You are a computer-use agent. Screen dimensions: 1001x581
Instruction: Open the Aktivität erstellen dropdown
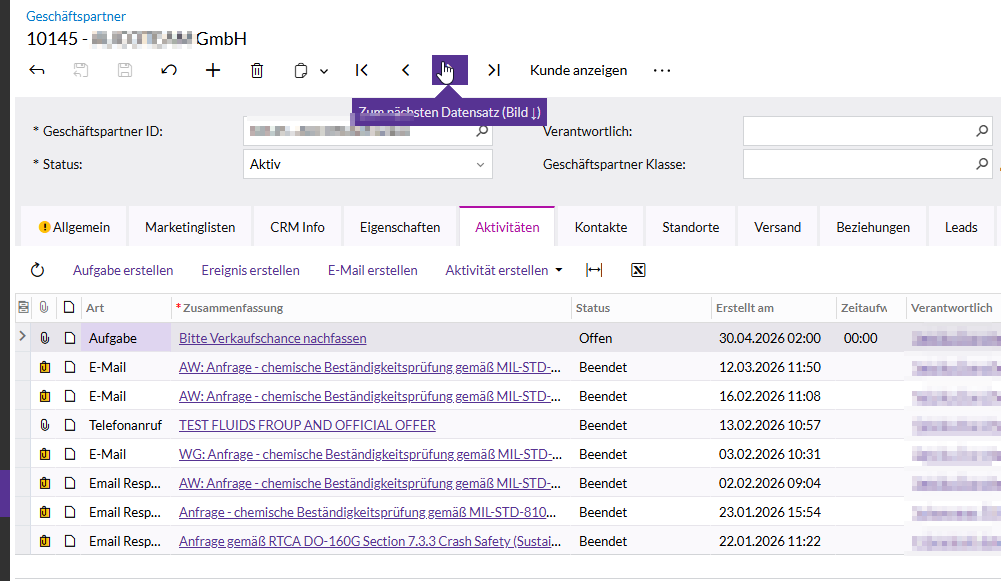pos(504,270)
